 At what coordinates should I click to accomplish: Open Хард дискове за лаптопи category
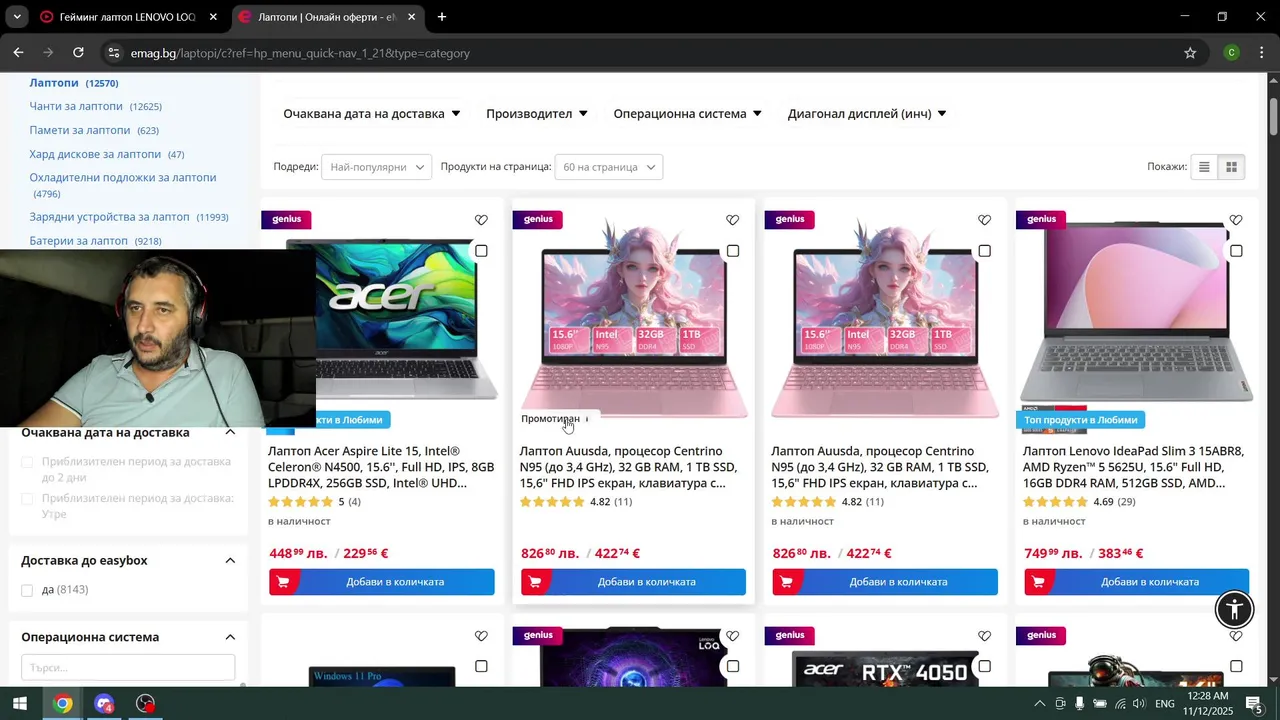(95, 155)
